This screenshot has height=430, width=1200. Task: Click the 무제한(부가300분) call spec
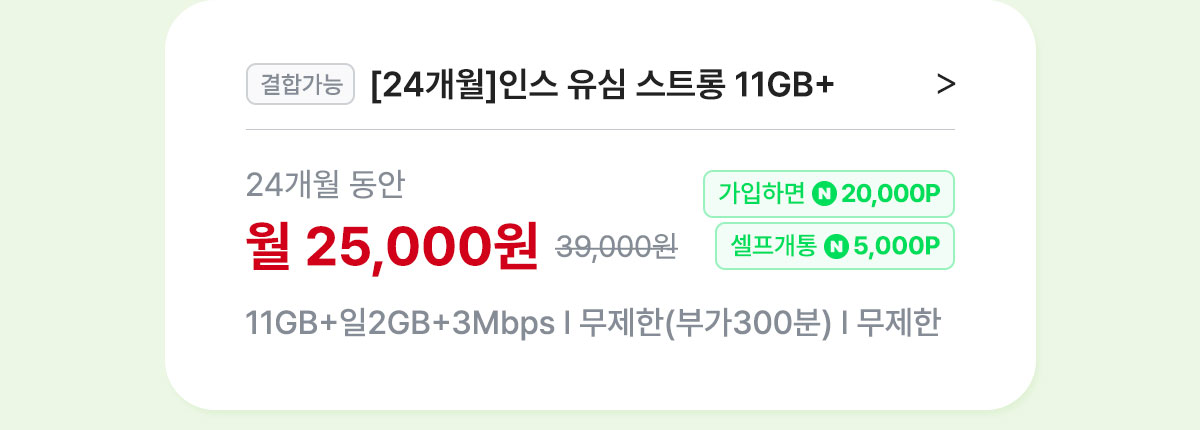click(x=706, y=325)
